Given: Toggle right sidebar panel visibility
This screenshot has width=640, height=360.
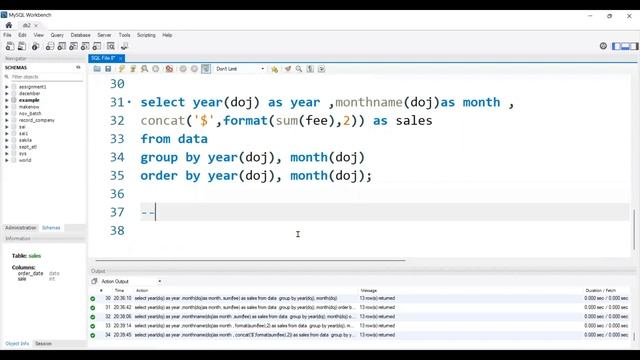Looking at the screenshot, I should (x=634, y=46).
